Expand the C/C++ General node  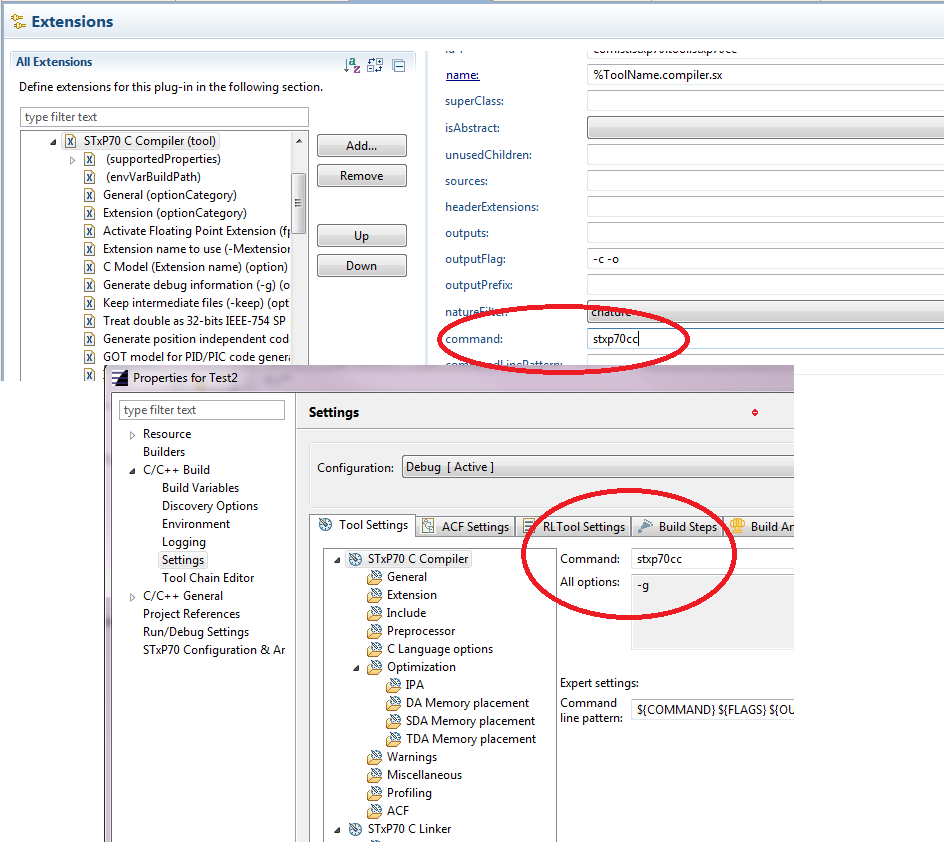tap(132, 596)
